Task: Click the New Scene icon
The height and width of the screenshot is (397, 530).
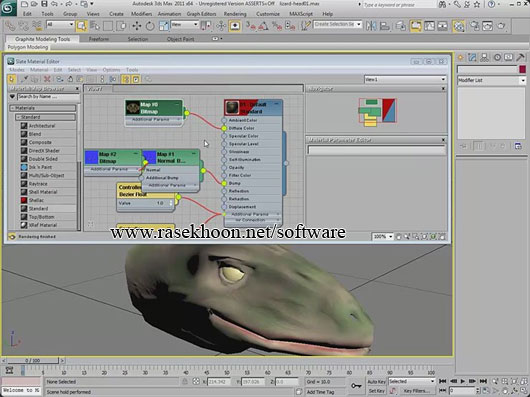Action: [24, 4]
